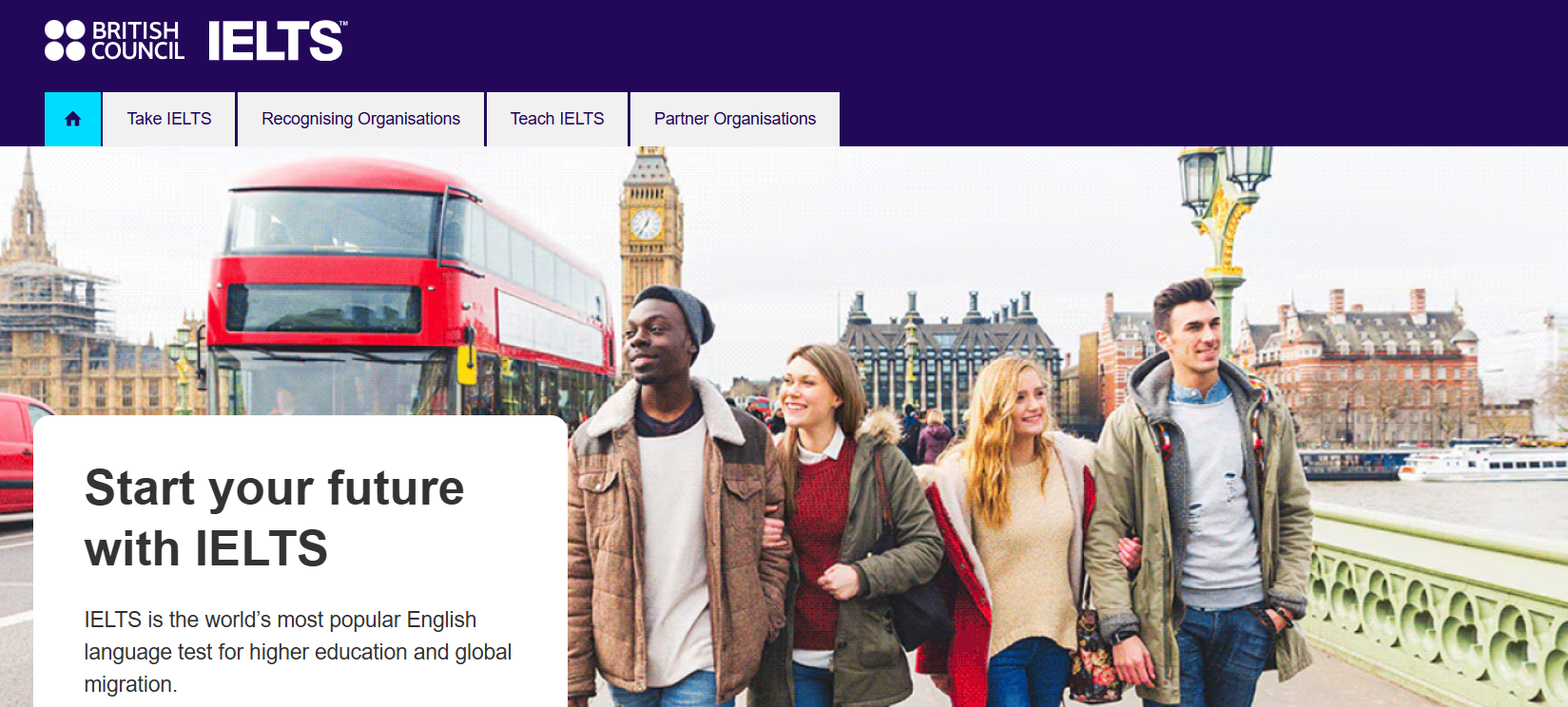Viewport: 1568px width, 707px height.
Task: Click the 'Start your future with IELTS' heading
Action: pos(274,518)
